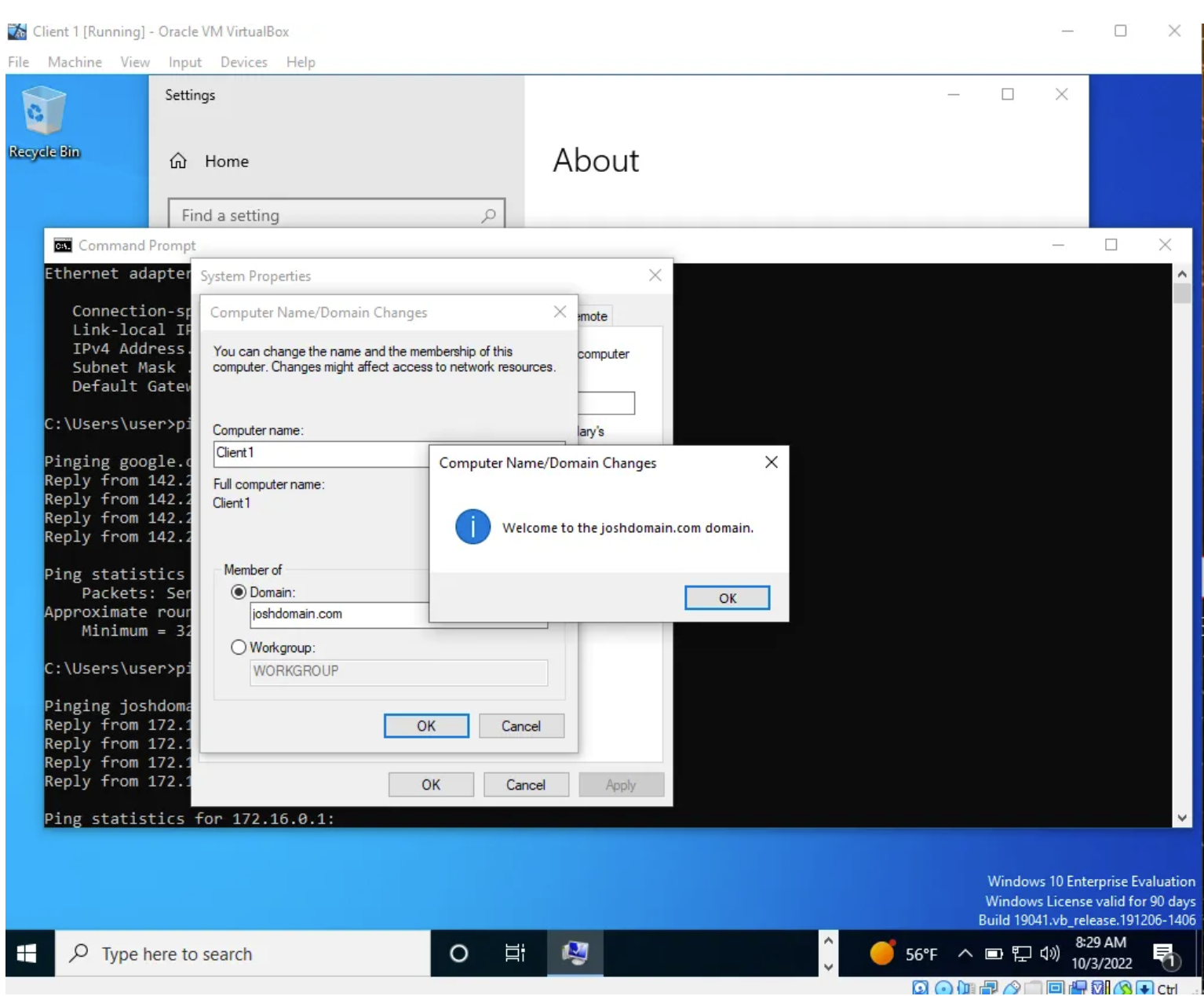Screen dimensions: 1204x996
Task: Click Command Prompt scrollbar up arrow
Action: (1182, 274)
